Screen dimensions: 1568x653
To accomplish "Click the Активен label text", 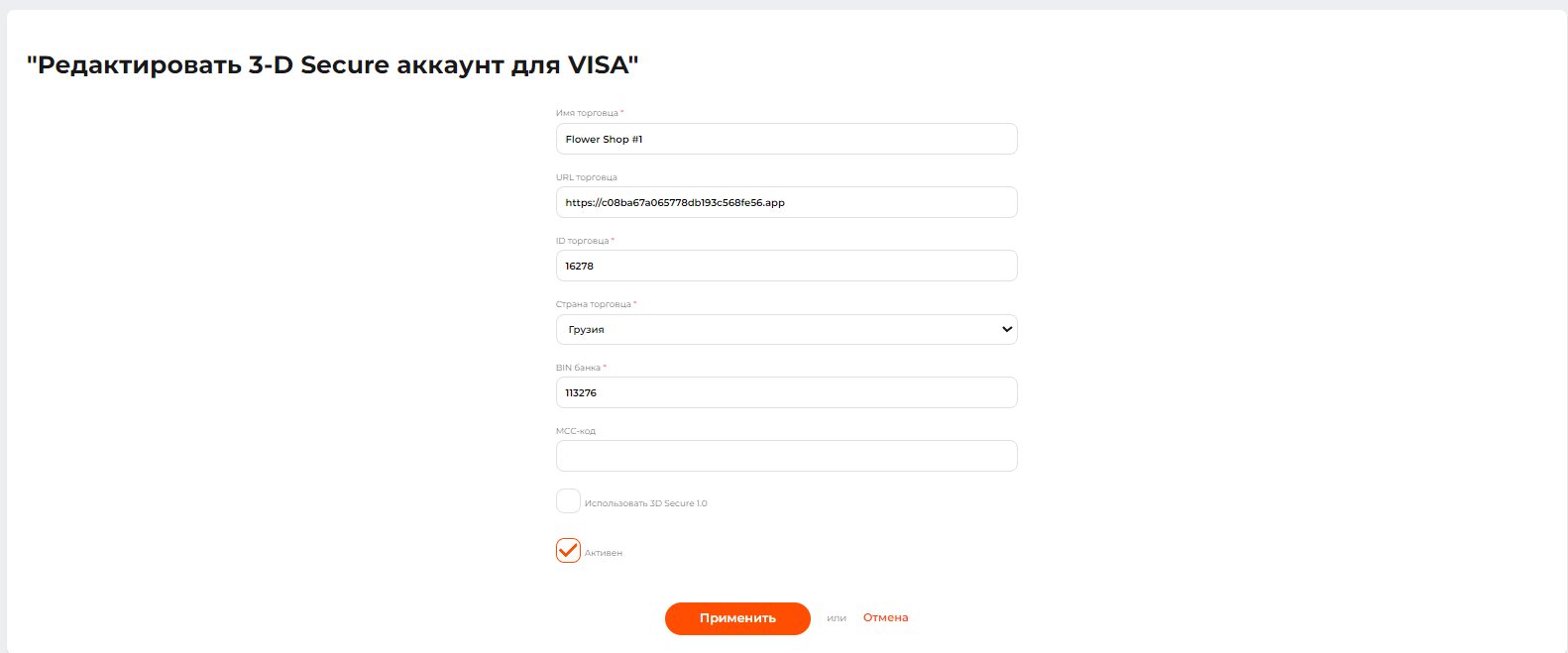I will point(603,553).
